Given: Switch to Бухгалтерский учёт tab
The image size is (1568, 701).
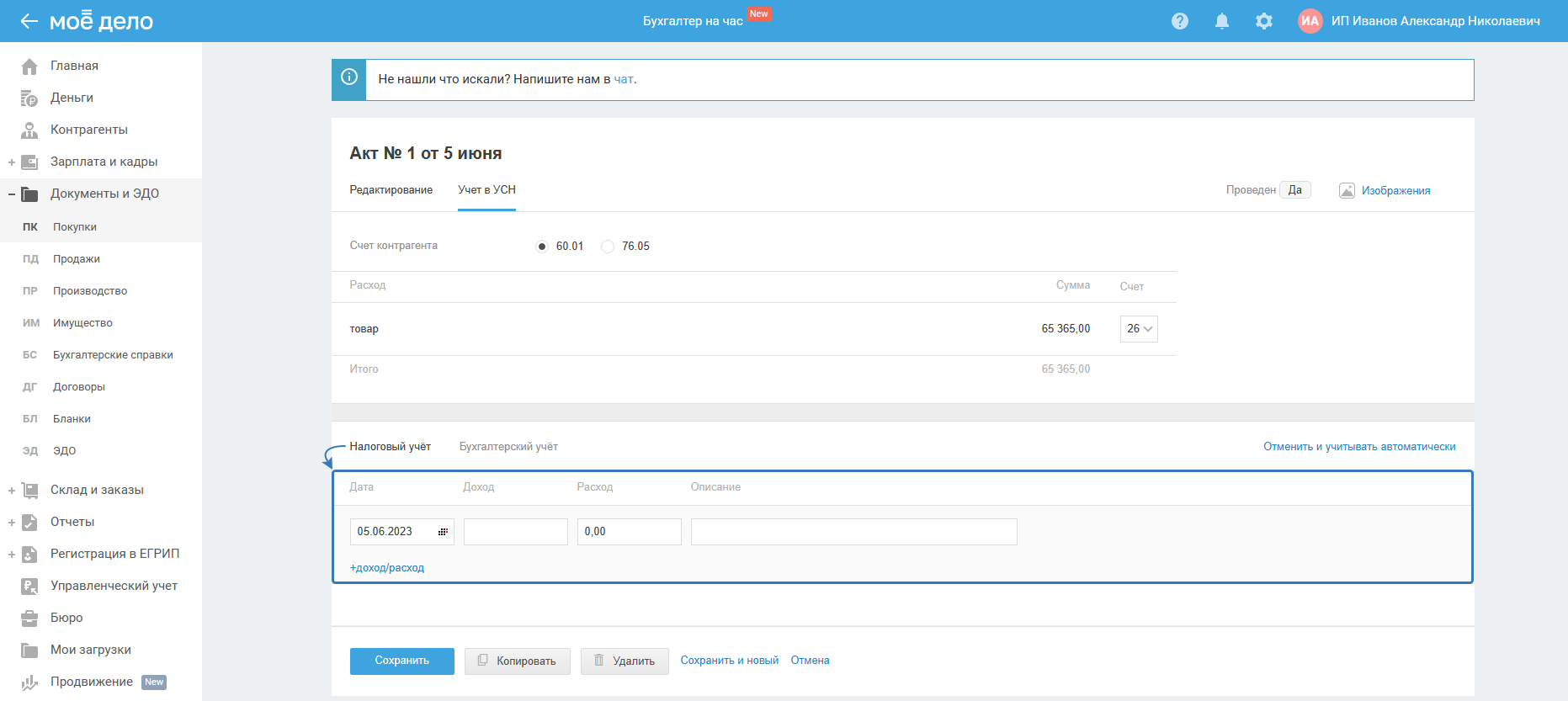Looking at the screenshot, I should click(508, 447).
